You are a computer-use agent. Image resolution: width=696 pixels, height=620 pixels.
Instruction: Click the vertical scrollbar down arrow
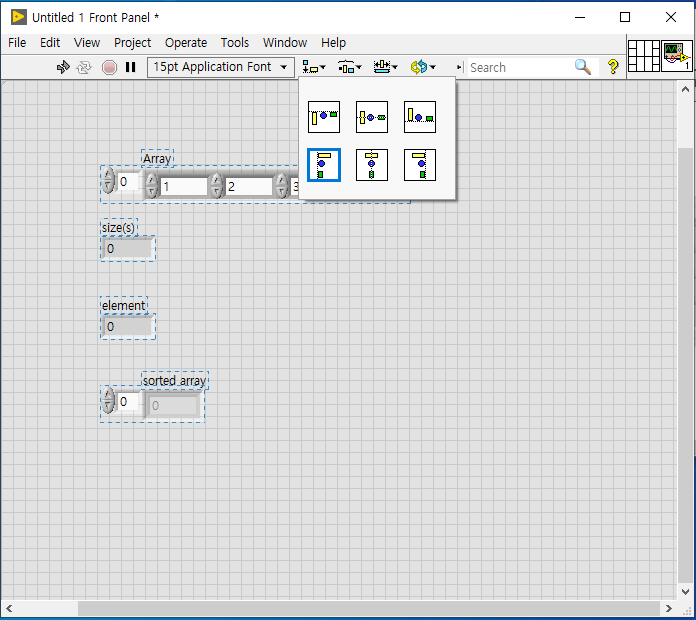point(685,592)
